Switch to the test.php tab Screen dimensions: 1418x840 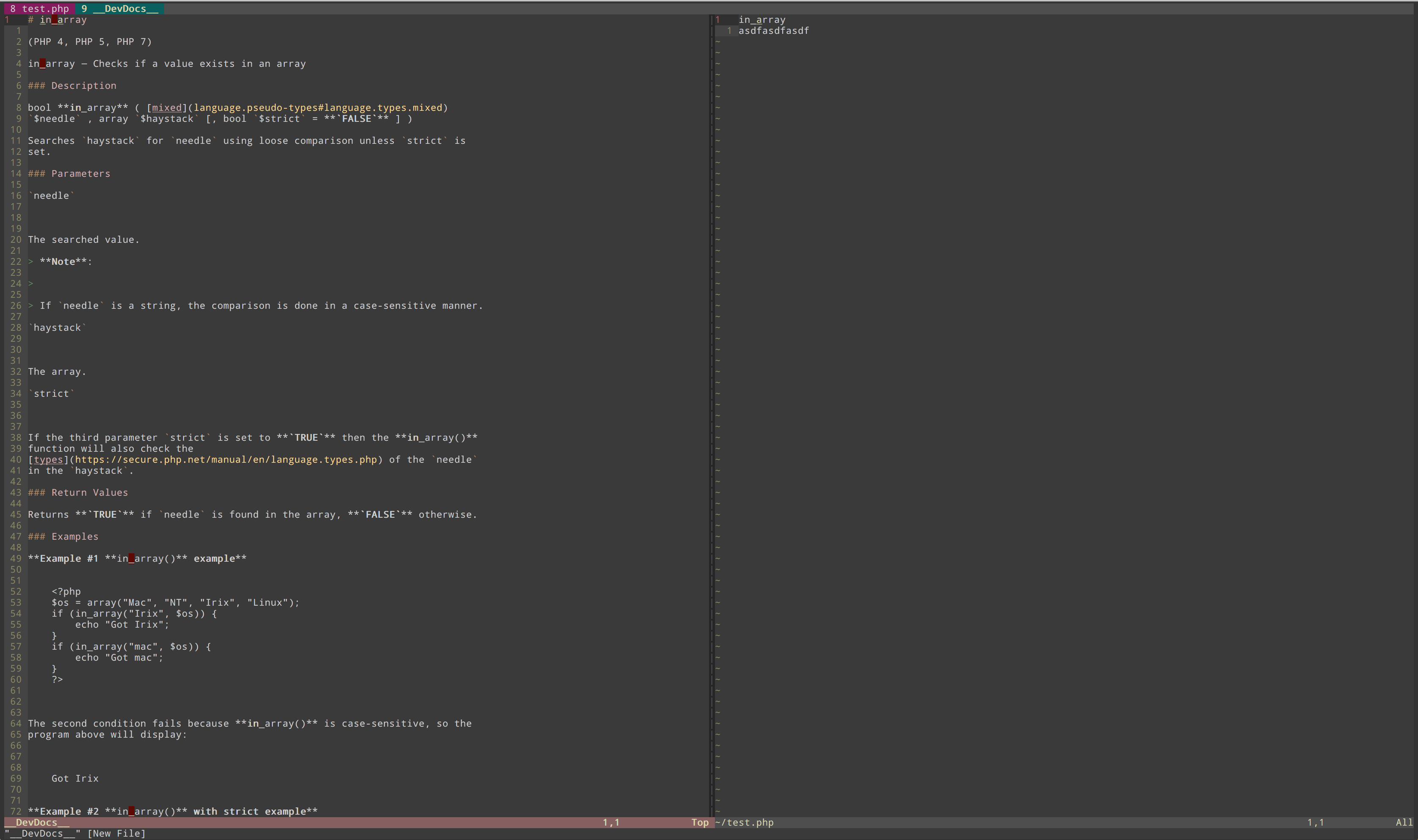[x=40, y=8]
